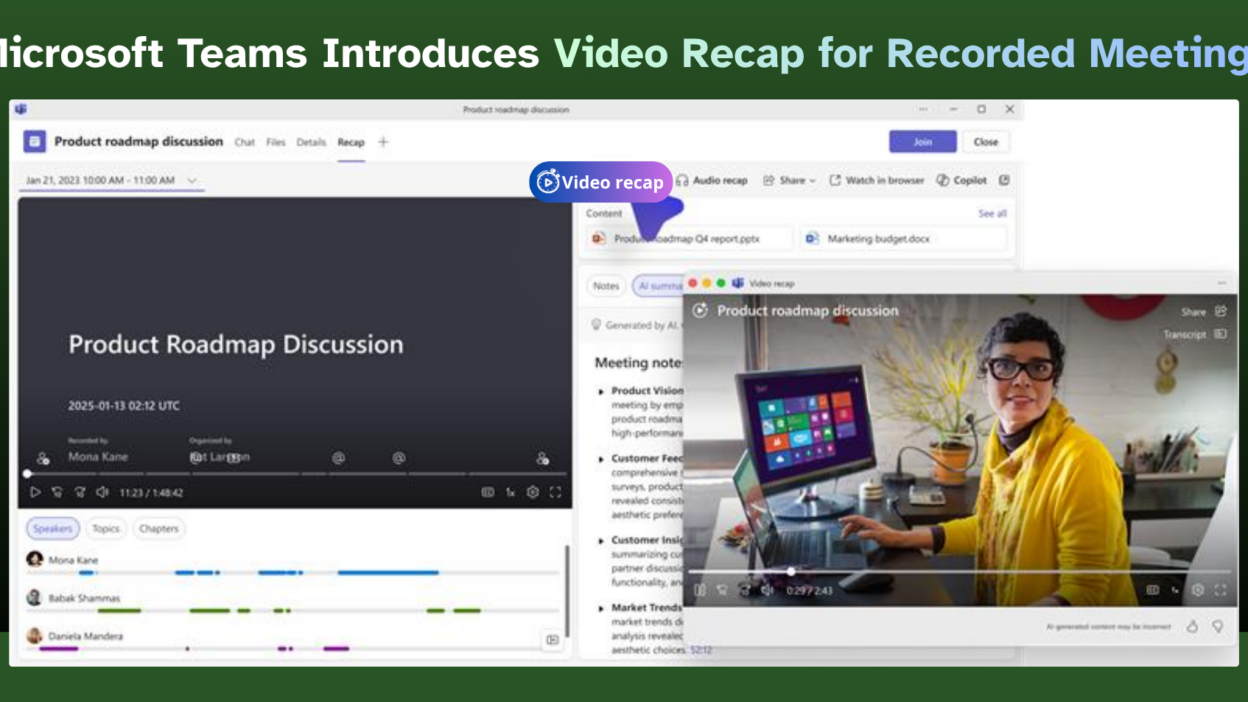Image resolution: width=1248 pixels, height=702 pixels.
Task: Skip forward in the main meeting recording
Action: (x=80, y=492)
